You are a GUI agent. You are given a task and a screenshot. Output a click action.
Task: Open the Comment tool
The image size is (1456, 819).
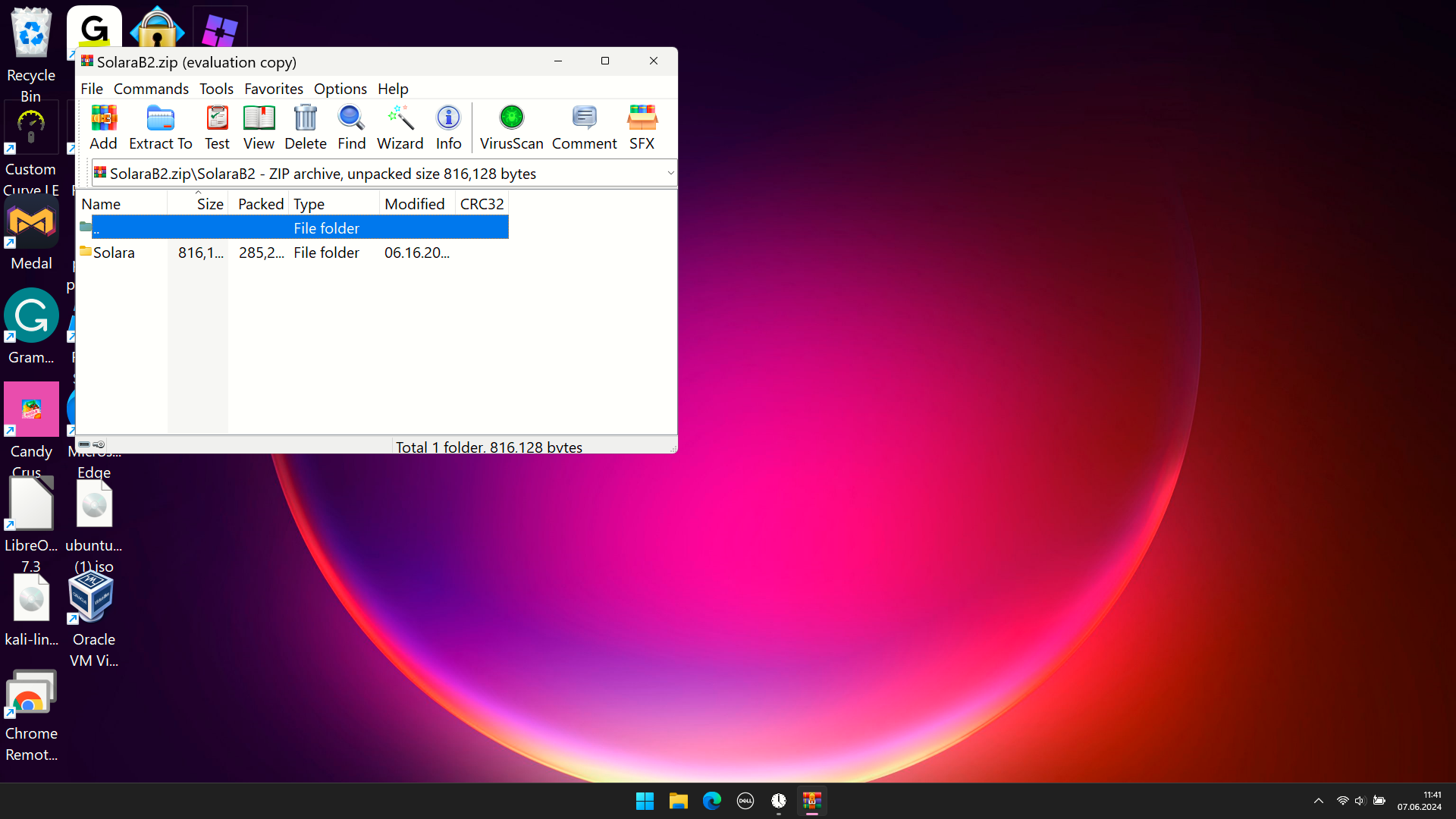click(585, 127)
